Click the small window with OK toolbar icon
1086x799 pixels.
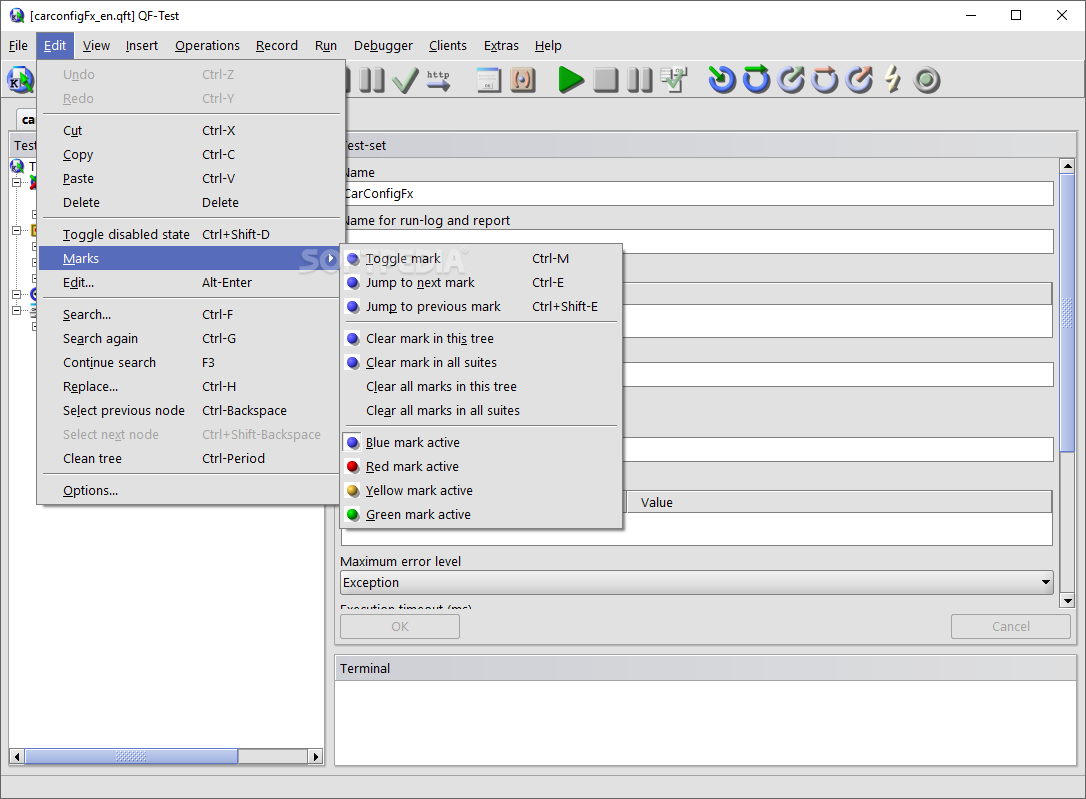coord(489,80)
